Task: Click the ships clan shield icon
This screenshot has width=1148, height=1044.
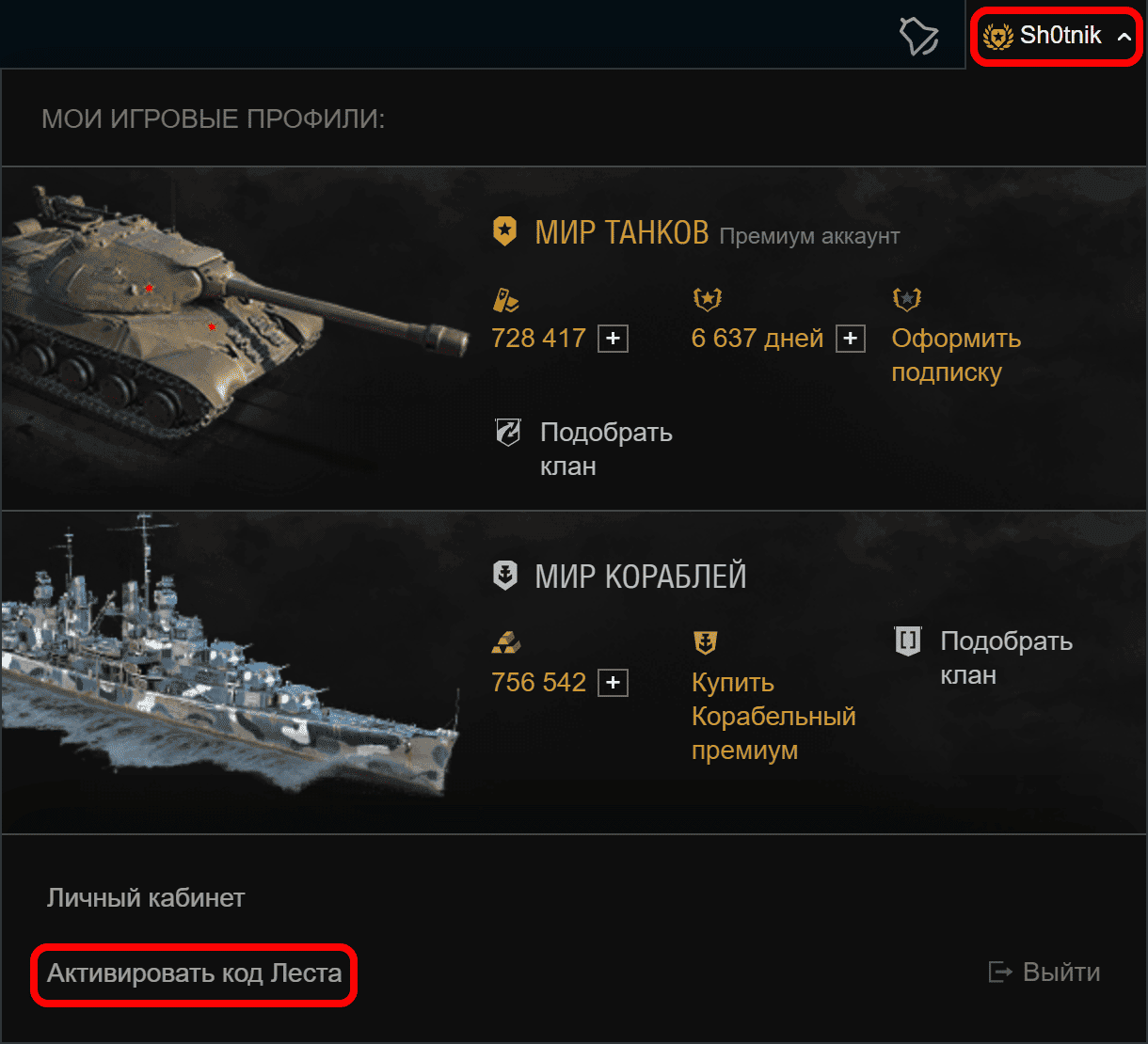Action: (908, 642)
